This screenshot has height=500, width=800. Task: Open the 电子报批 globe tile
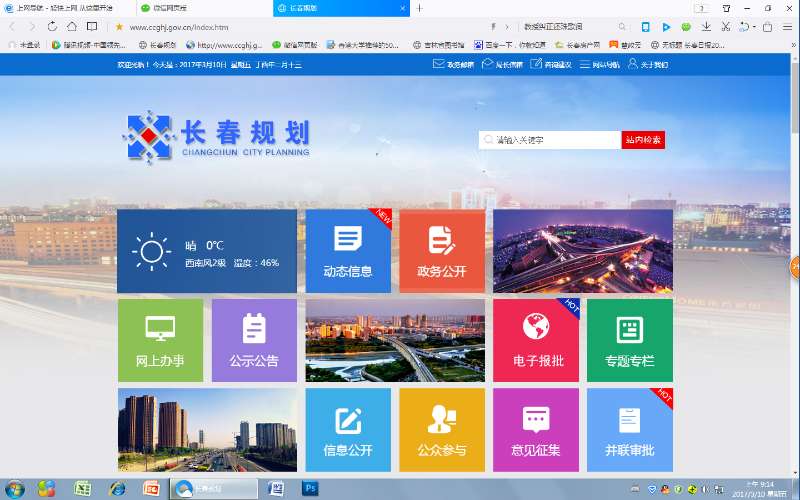click(x=535, y=340)
